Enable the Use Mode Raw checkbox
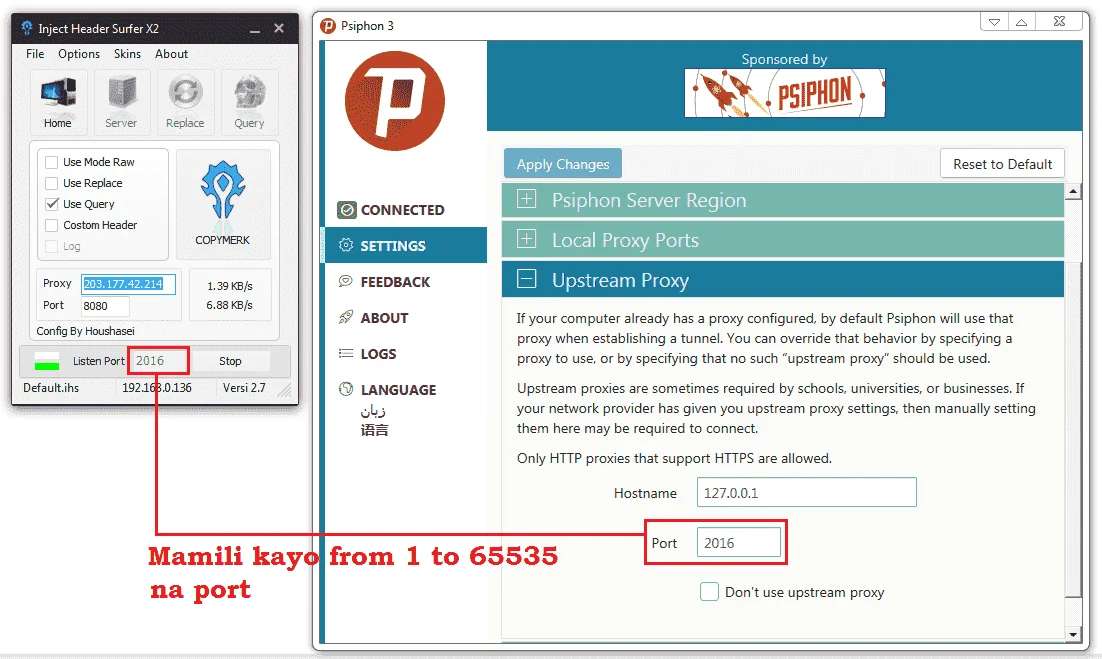Viewport: 1102px width, 659px height. coord(51,162)
